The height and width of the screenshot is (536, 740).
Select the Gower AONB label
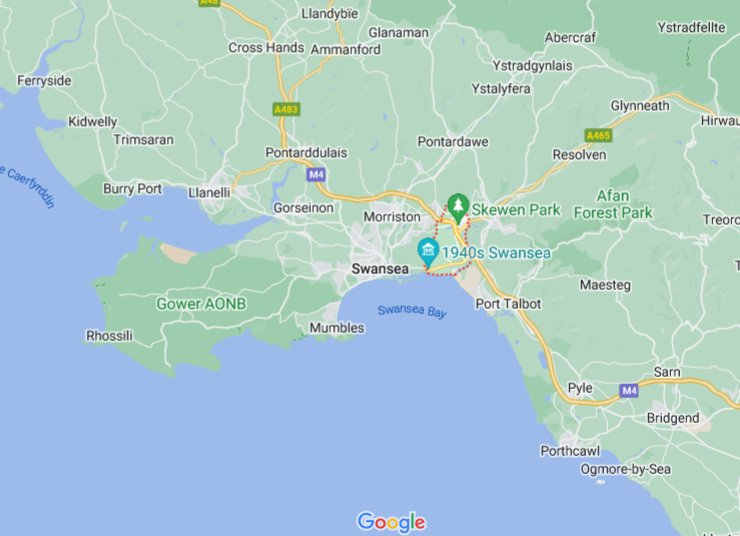point(201,304)
